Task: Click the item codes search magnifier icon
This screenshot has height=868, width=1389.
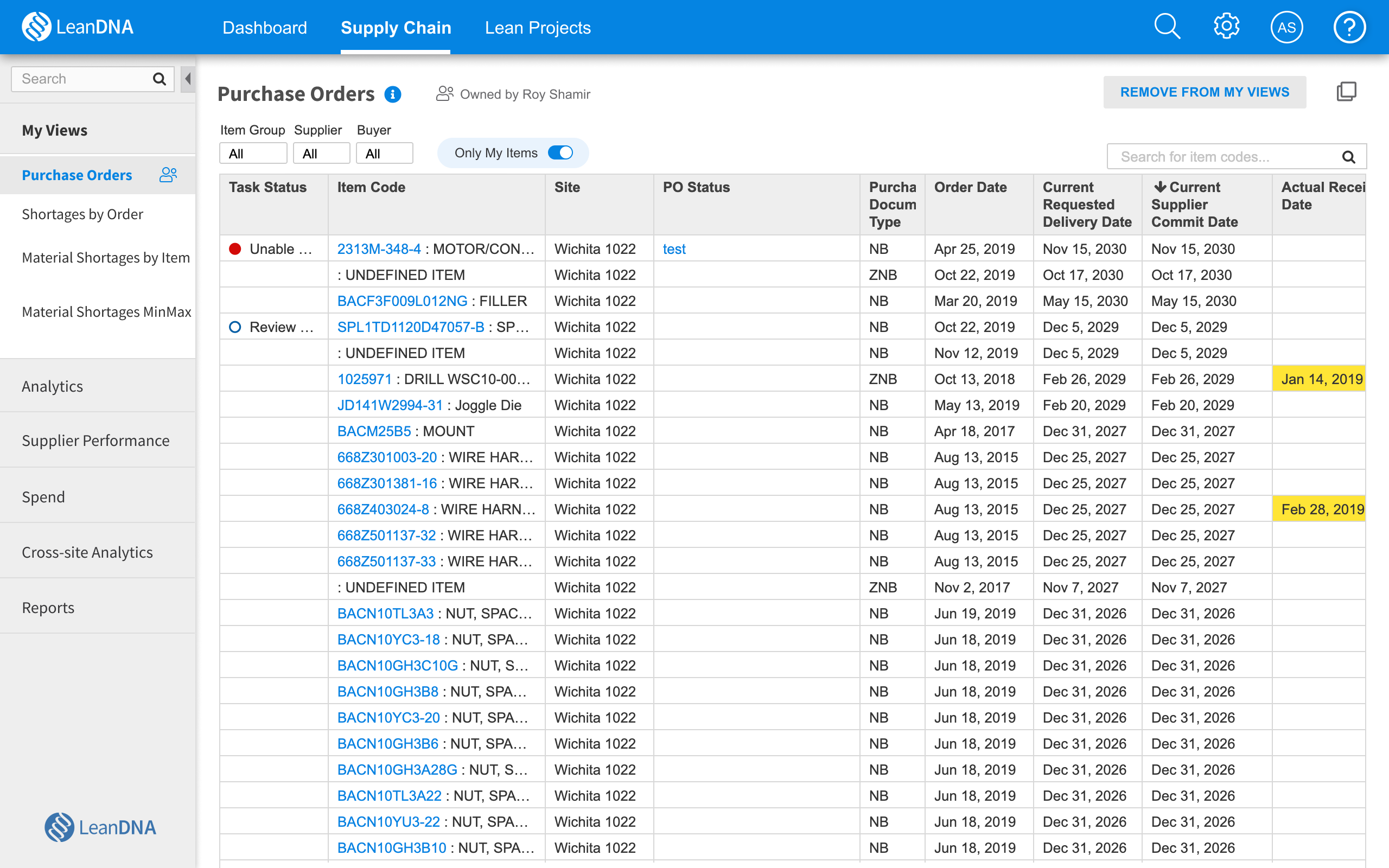Action: (x=1349, y=157)
